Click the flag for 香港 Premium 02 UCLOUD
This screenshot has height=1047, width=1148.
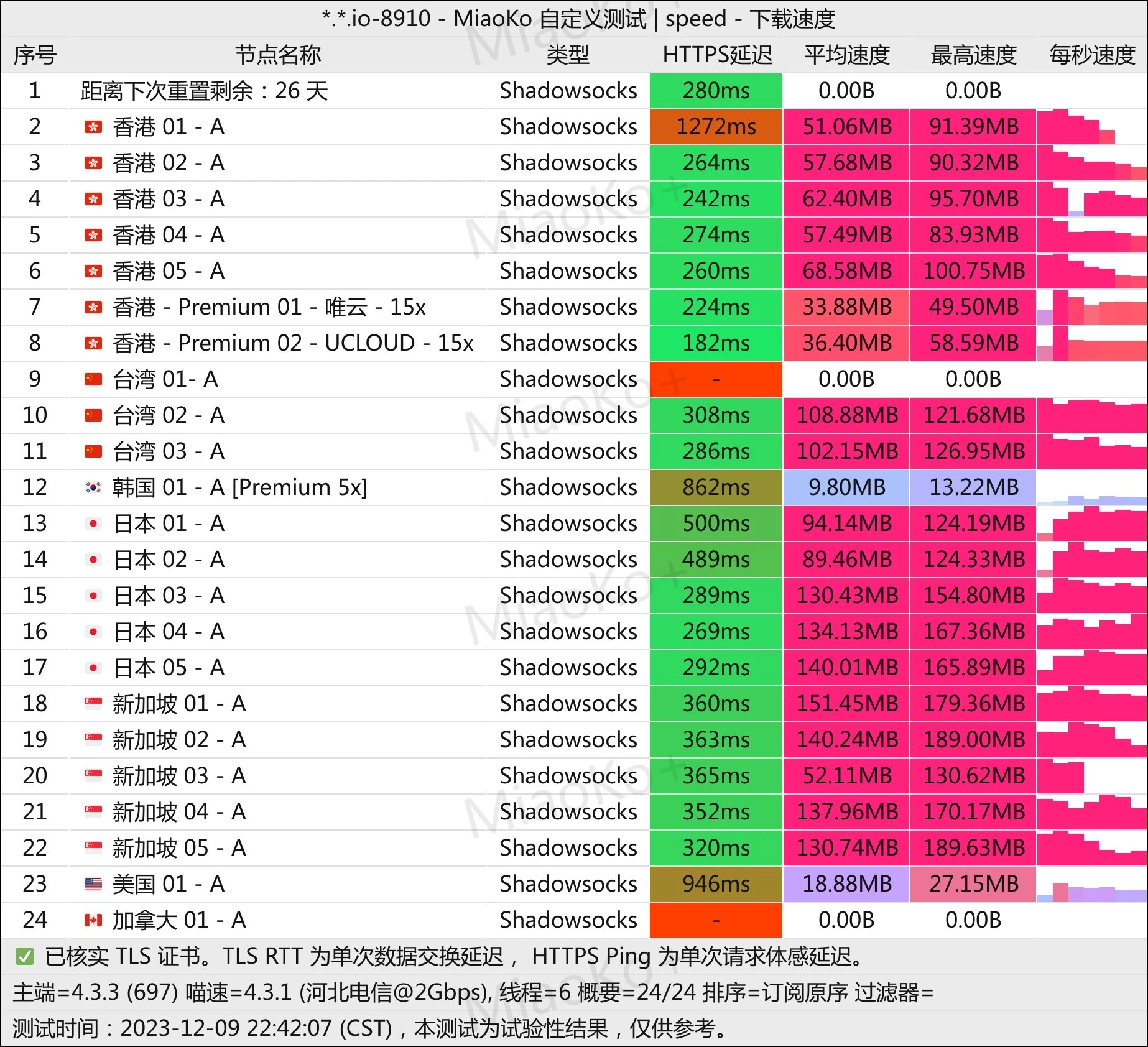pos(93,343)
